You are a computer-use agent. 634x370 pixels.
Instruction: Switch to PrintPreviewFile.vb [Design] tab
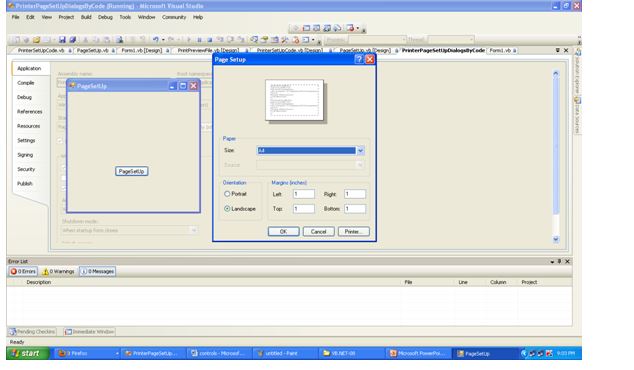coord(208,51)
